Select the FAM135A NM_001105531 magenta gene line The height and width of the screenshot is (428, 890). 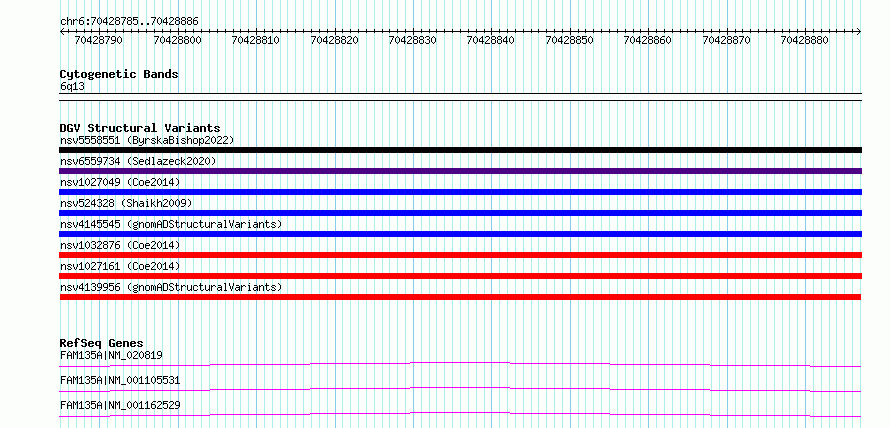(460, 389)
